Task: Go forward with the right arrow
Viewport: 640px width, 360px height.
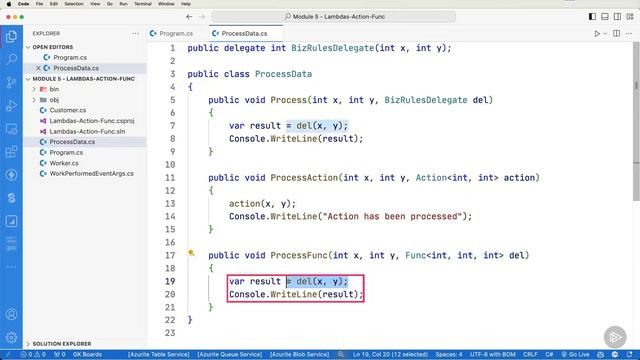Action: click(x=202, y=17)
